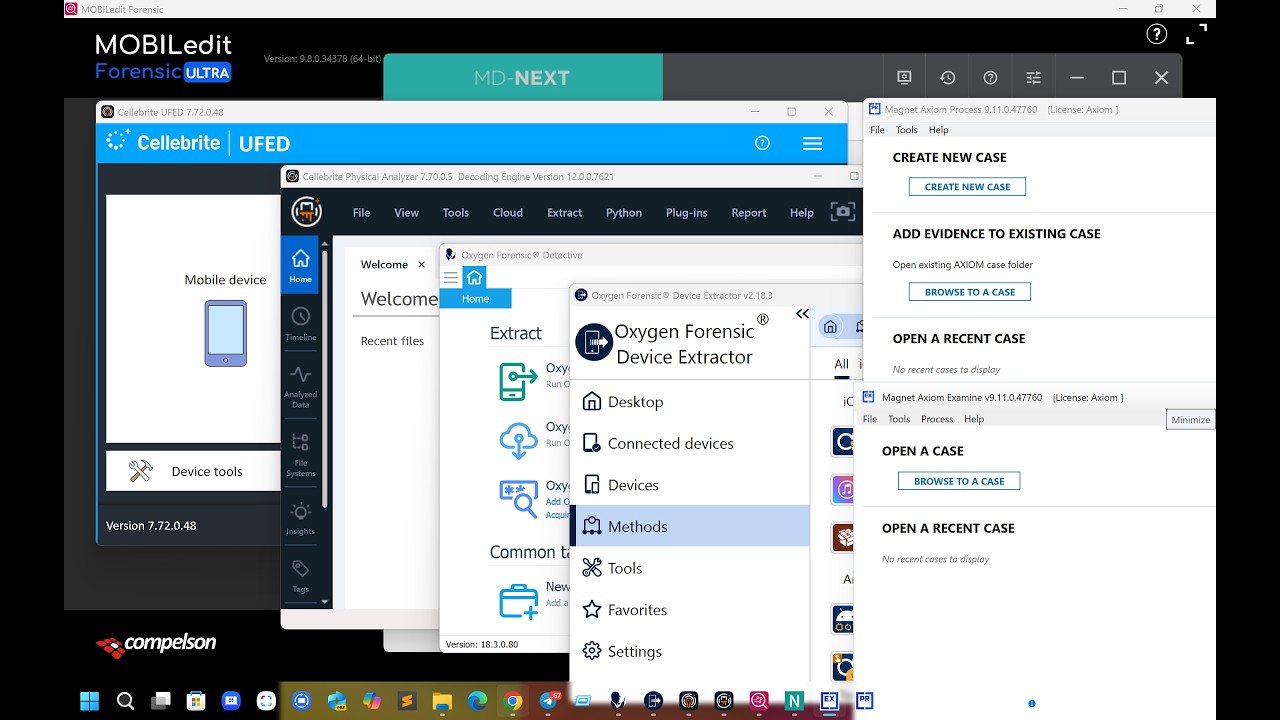Select the All filter tab in Device Extractor
Viewport: 1280px width, 720px height.
tap(841, 364)
